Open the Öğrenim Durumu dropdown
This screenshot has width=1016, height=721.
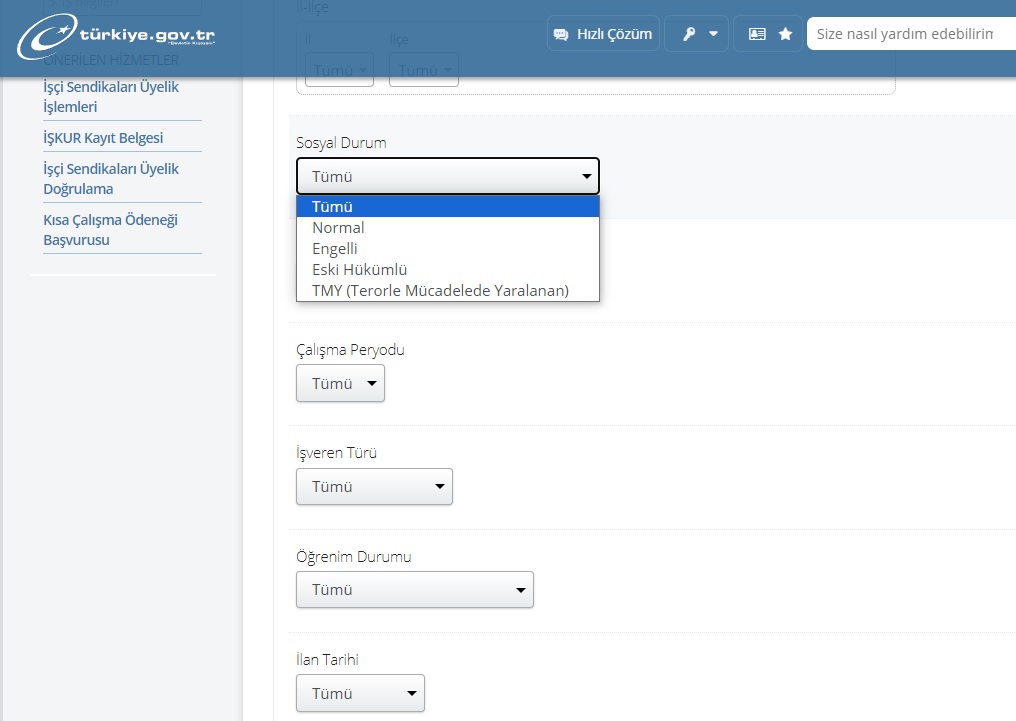pyautogui.click(x=415, y=589)
